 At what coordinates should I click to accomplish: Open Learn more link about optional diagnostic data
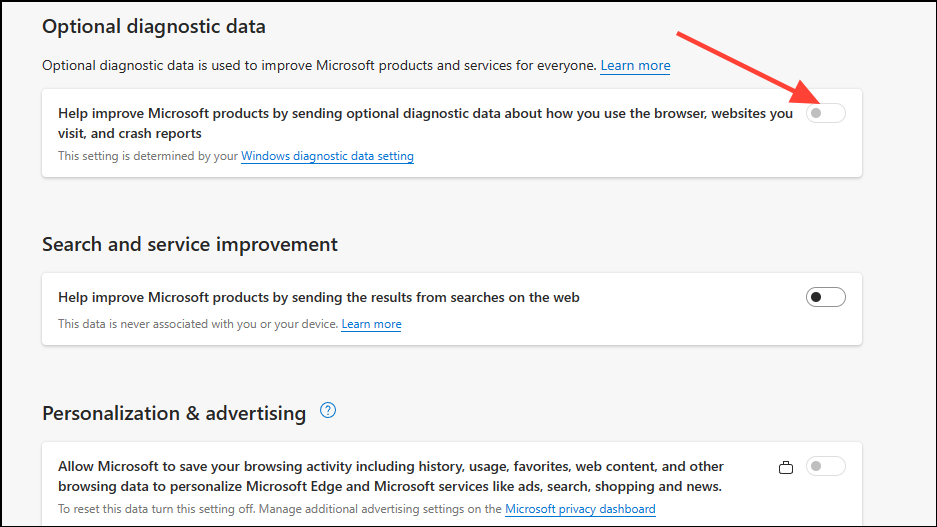pos(635,66)
